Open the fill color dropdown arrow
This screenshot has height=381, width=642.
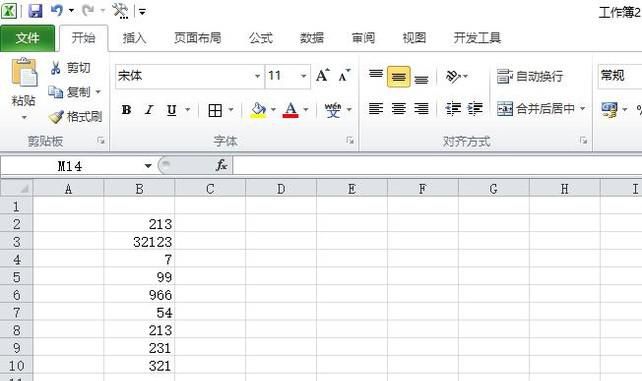coord(273,110)
